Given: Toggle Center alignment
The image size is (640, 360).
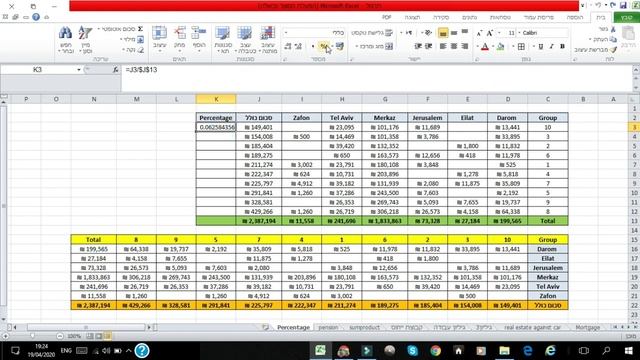Looking at the screenshot, I should click(x=454, y=47).
